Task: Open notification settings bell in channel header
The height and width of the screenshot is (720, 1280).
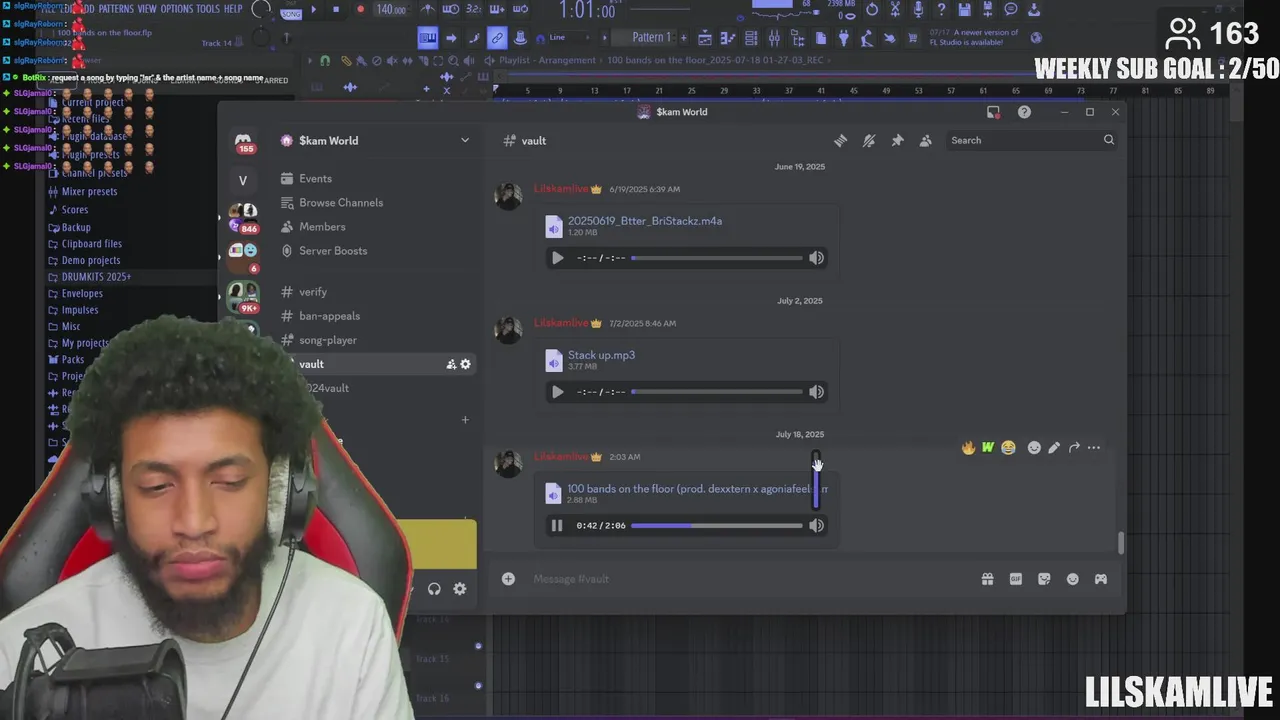Action: pyautogui.click(x=869, y=141)
